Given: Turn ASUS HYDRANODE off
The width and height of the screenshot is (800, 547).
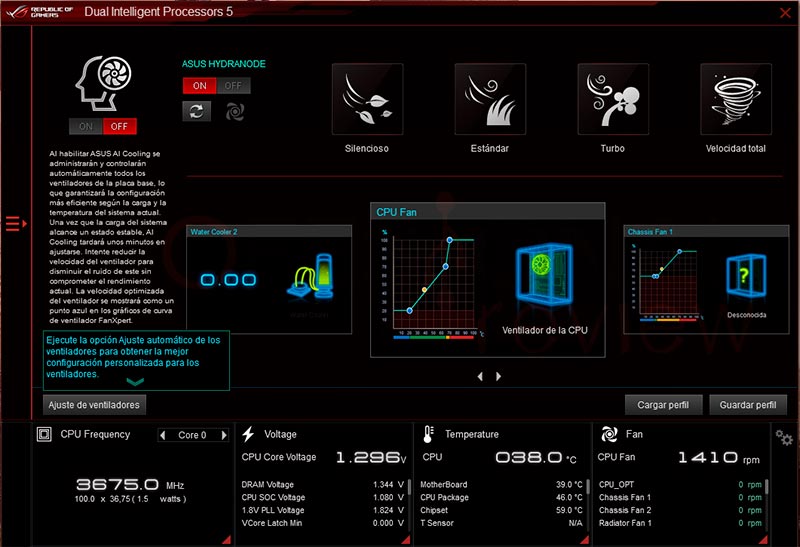Looking at the screenshot, I should click(x=234, y=86).
